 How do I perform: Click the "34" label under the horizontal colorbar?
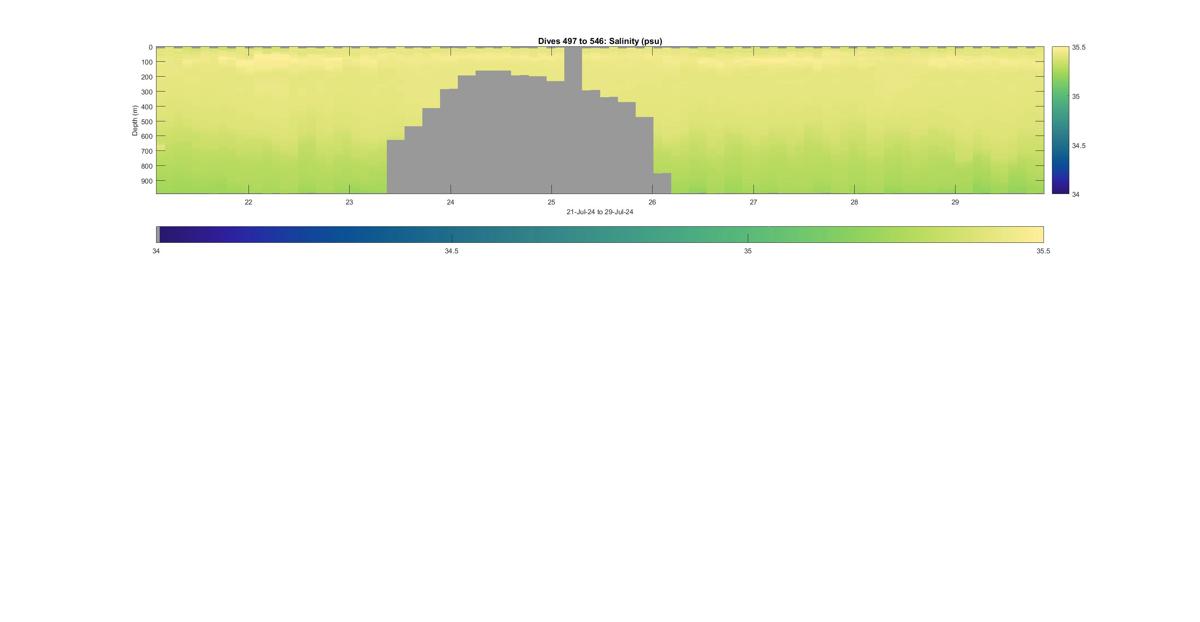[x=156, y=251]
